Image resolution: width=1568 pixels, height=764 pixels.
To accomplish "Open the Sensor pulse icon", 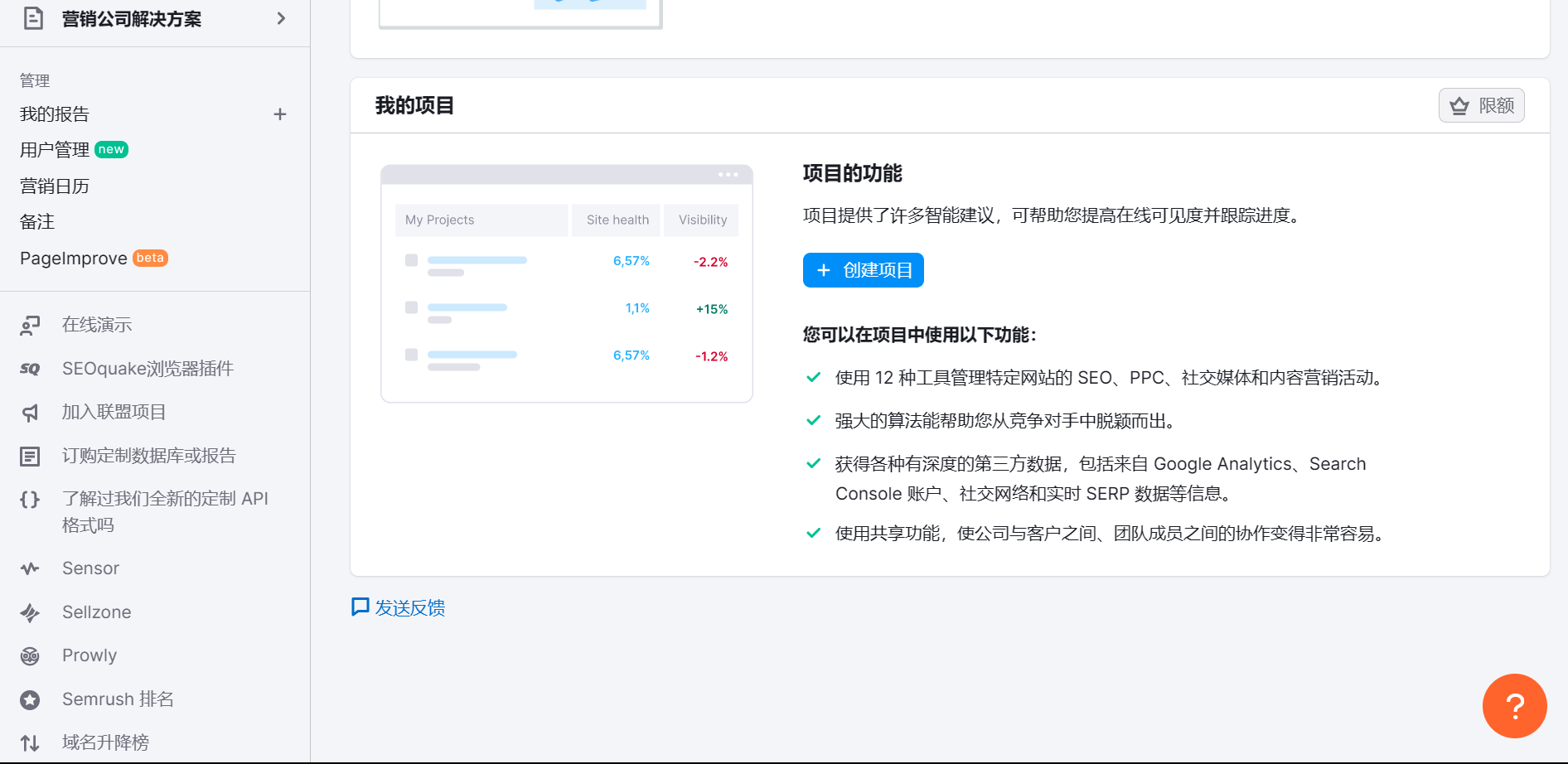I will coord(30,568).
